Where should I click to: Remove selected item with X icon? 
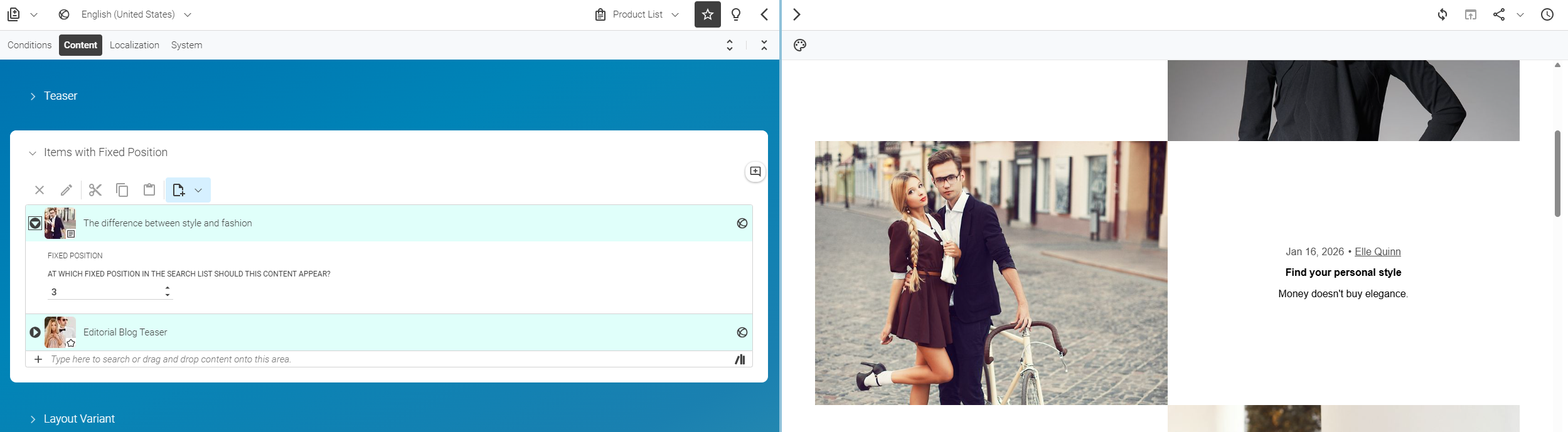40,190
